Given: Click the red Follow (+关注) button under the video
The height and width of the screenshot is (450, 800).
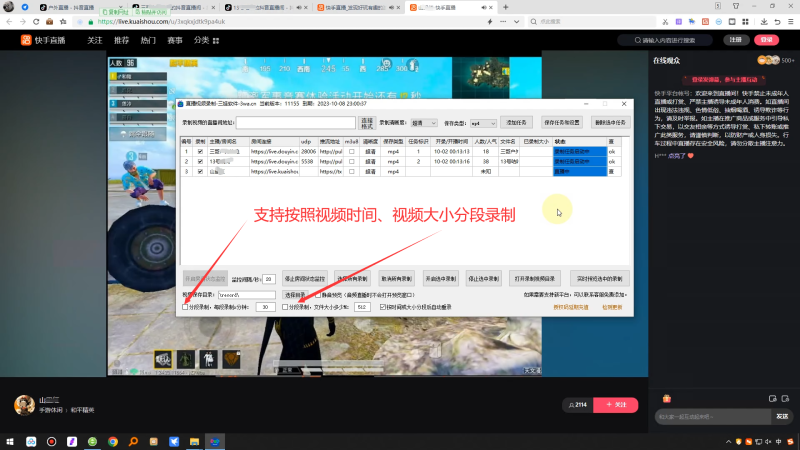Looking at the screenshot, I should pos(616,405).
